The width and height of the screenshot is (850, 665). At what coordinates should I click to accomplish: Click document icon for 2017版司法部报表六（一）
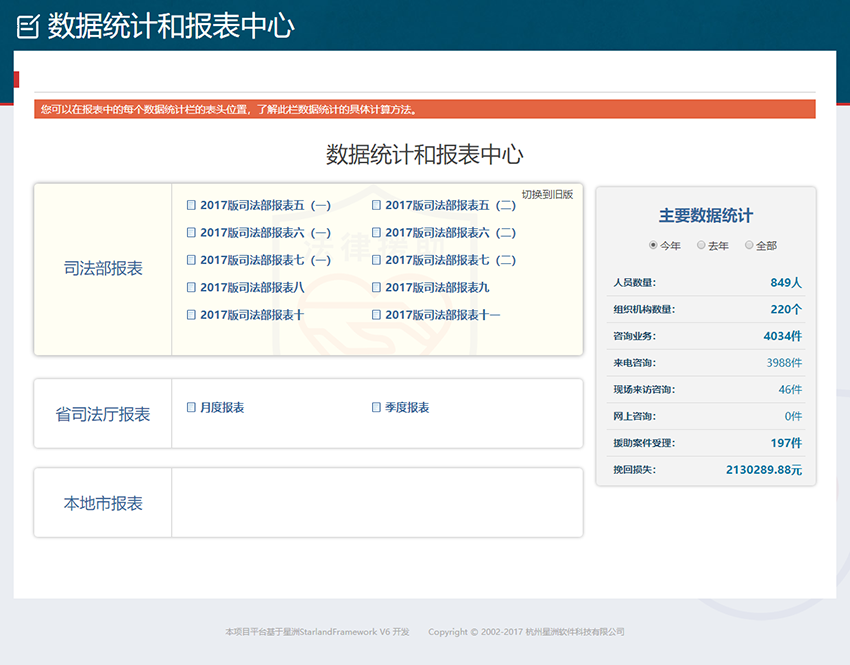(x=191, y=233)
